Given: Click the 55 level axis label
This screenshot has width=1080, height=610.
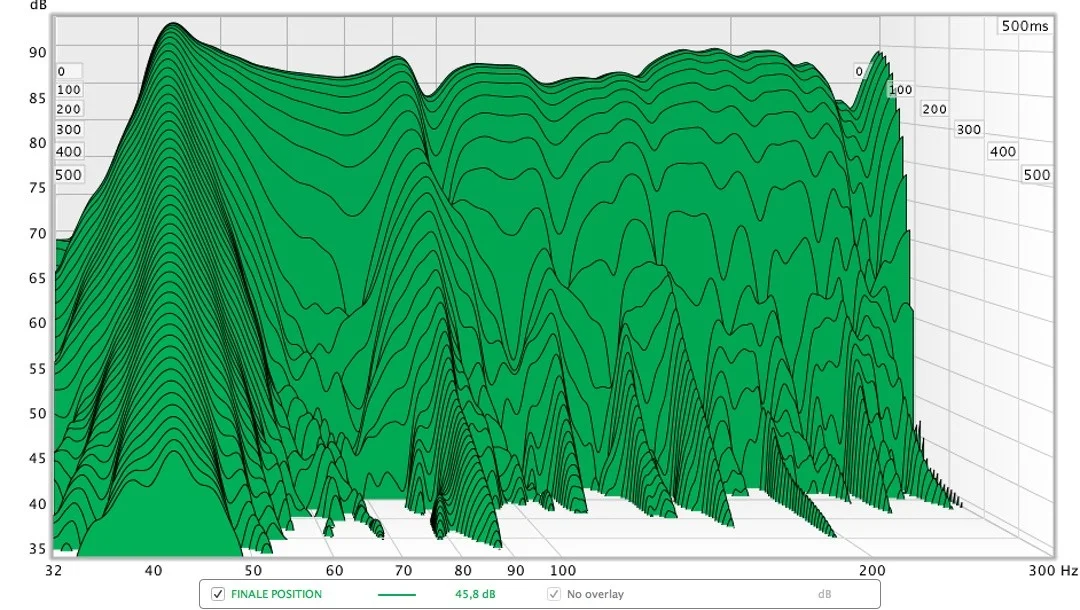Looking at the screenshot, I should 38,369.
